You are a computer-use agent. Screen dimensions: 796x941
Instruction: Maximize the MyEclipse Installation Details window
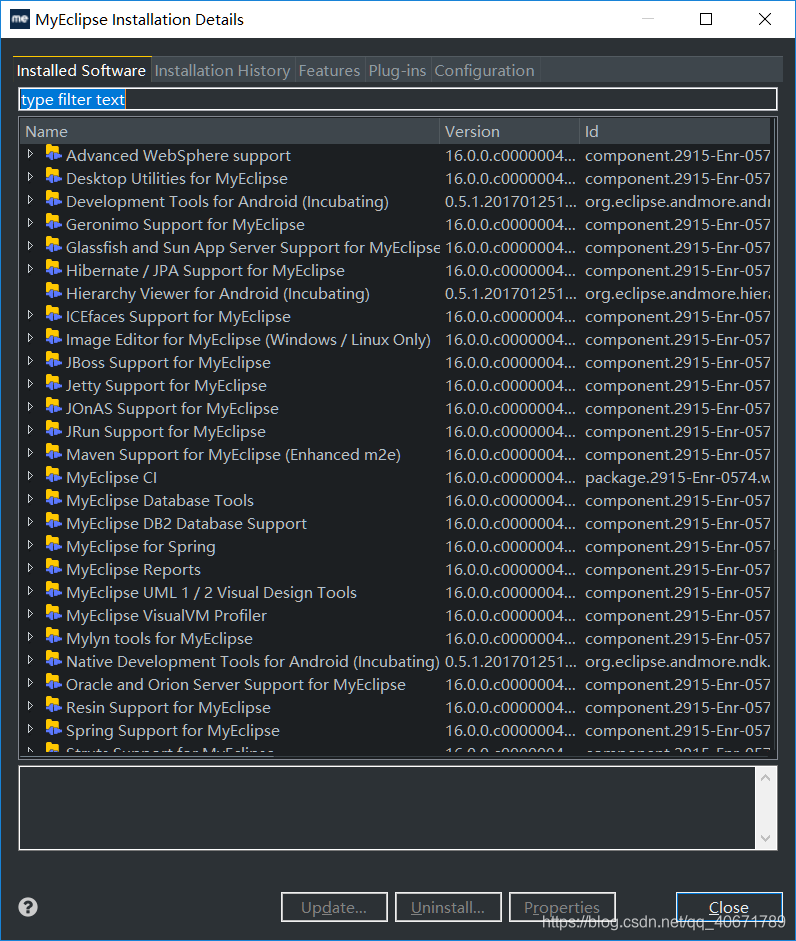706,19
